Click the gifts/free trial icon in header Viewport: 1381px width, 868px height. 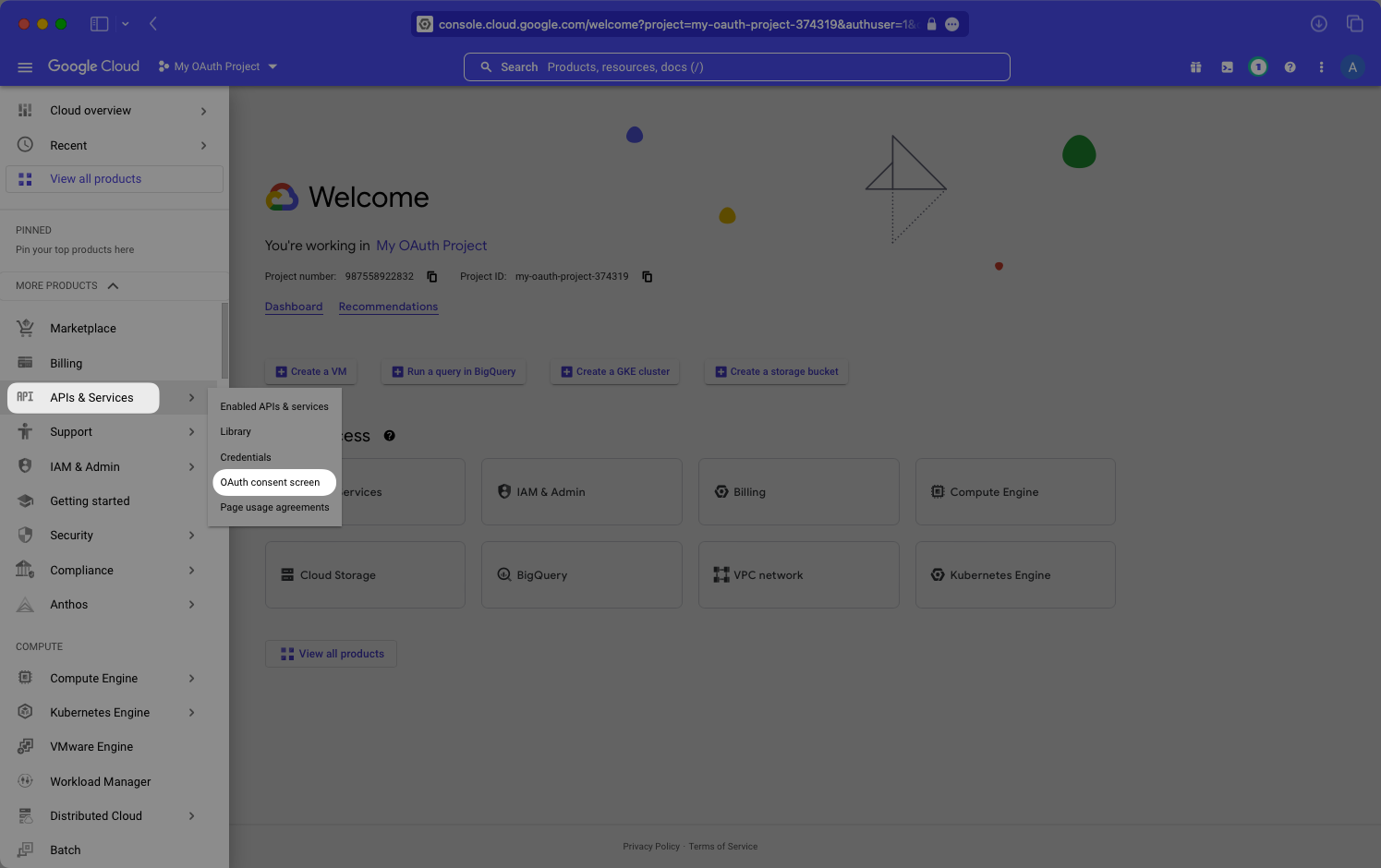(1195, 66)
